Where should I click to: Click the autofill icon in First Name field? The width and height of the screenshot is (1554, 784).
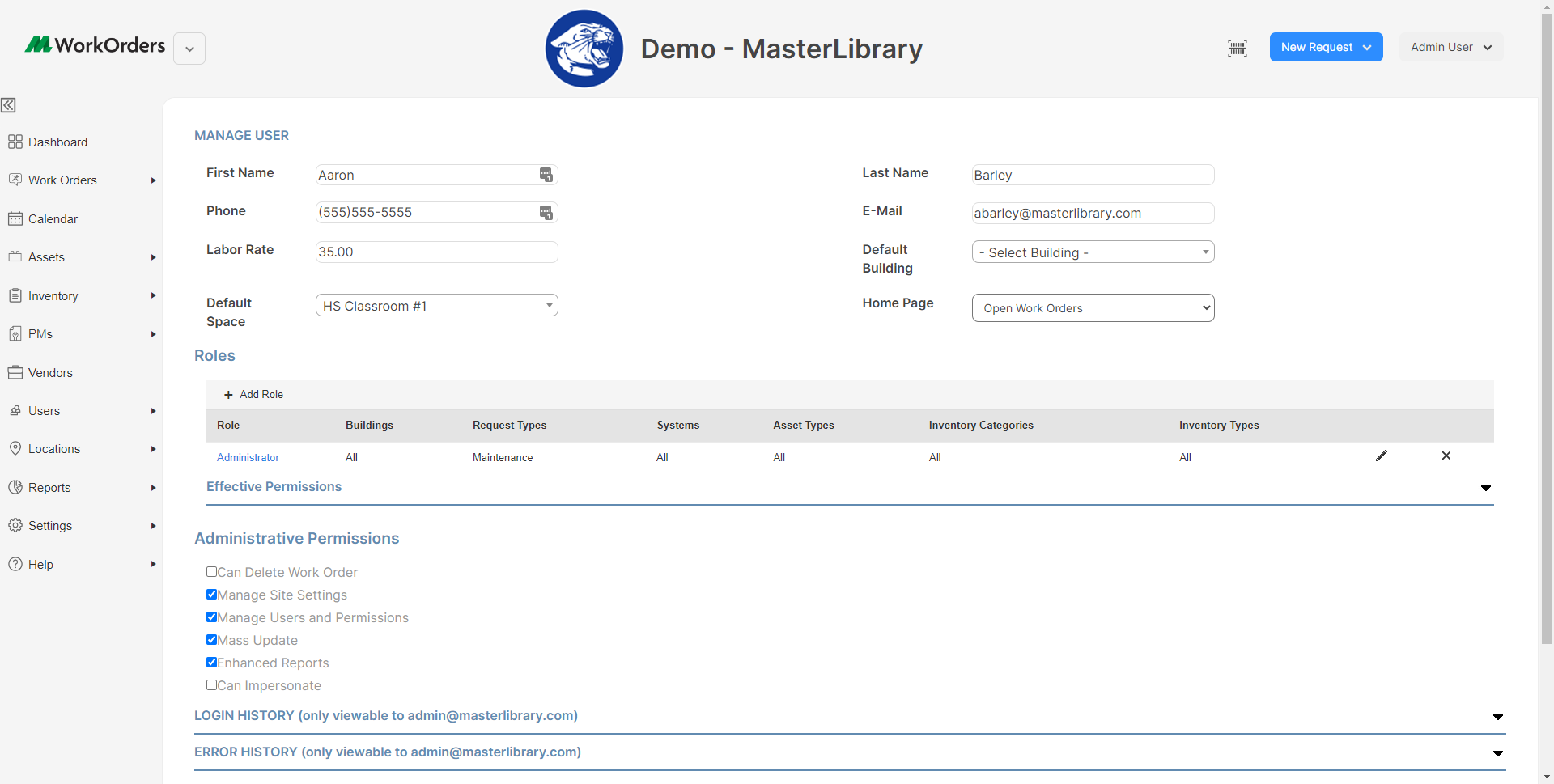click(x=546, y=175)
